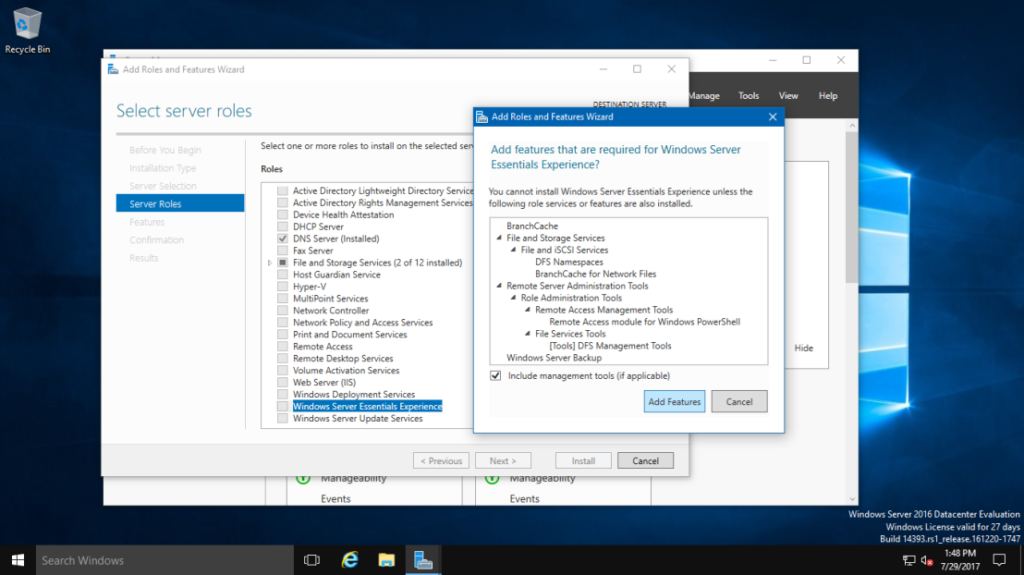Image resolution: width=1024 pixels, height=575 pixels.
Task: Open the View menu in Server Manager
Action: tap(788, 95)
